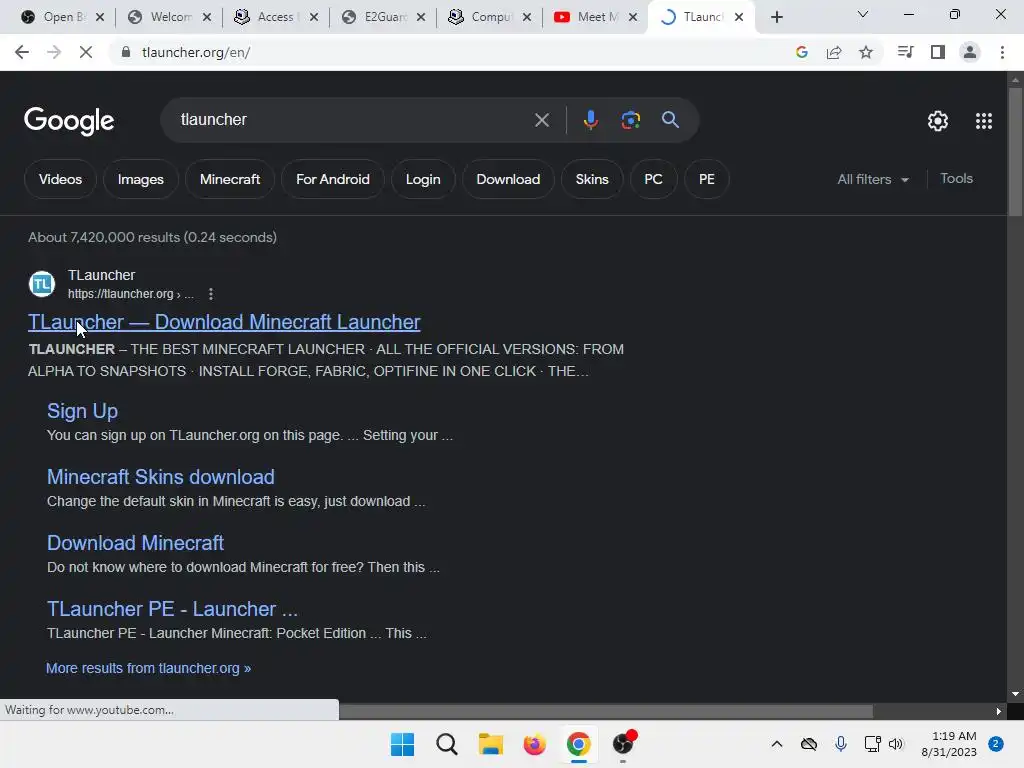The height and width of the screenshot is (768, 1024).
Task: Open File Explorer from taskbar
Action: pyautogui.click(x=490, y=744)
